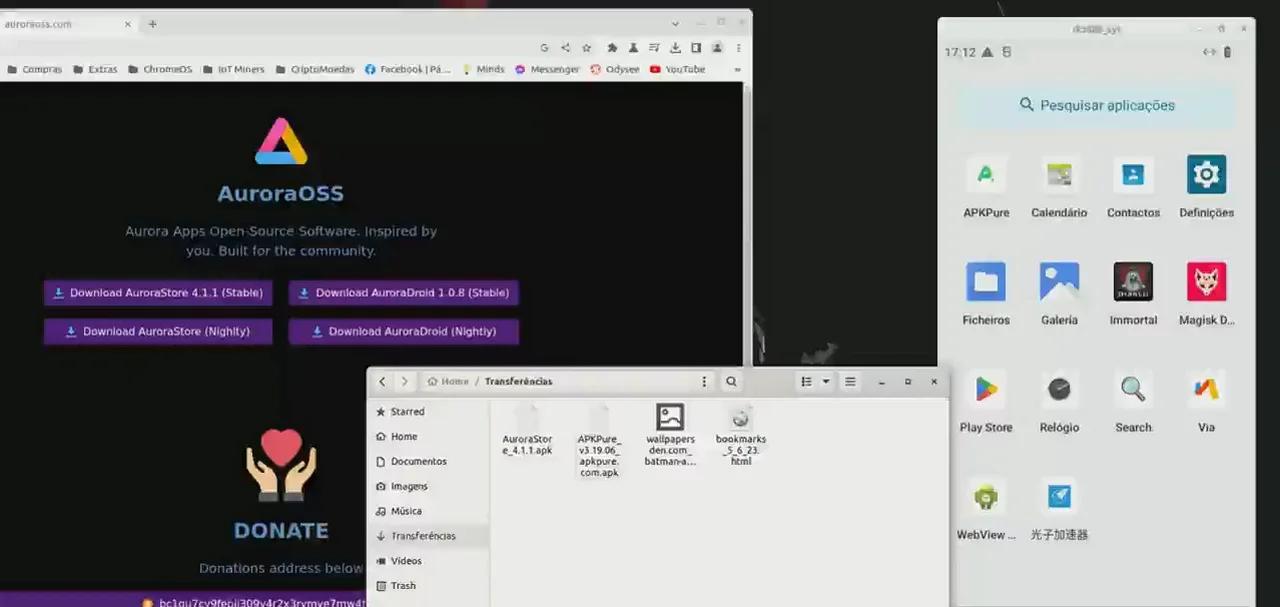This screenshot has height=607, width=1280.
Task: Launch Magisk Delta app
Action: [x=1206, y=282]
